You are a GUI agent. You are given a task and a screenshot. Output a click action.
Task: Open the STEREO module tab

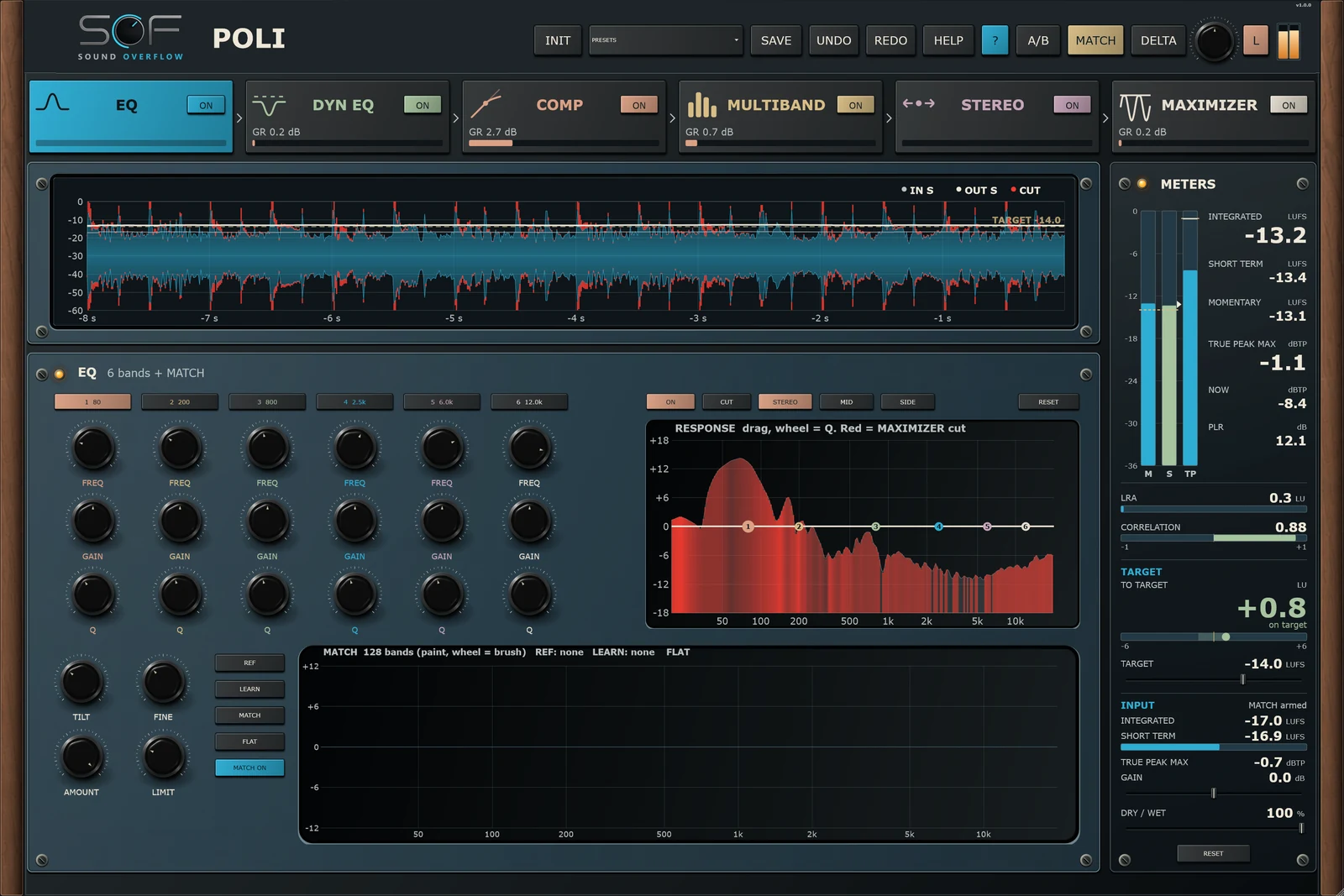point(997,117)
